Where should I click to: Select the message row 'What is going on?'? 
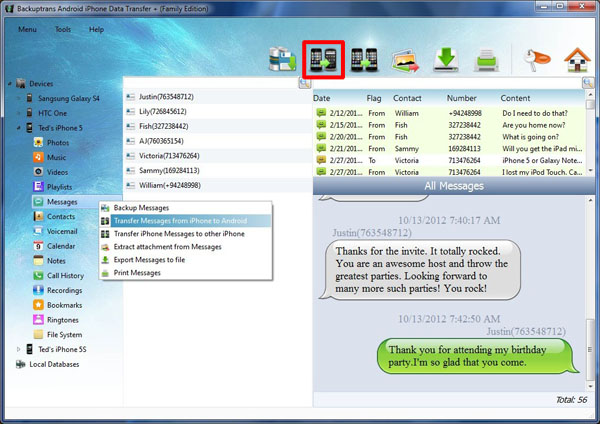pyautogui.click(x=449, y=137)
